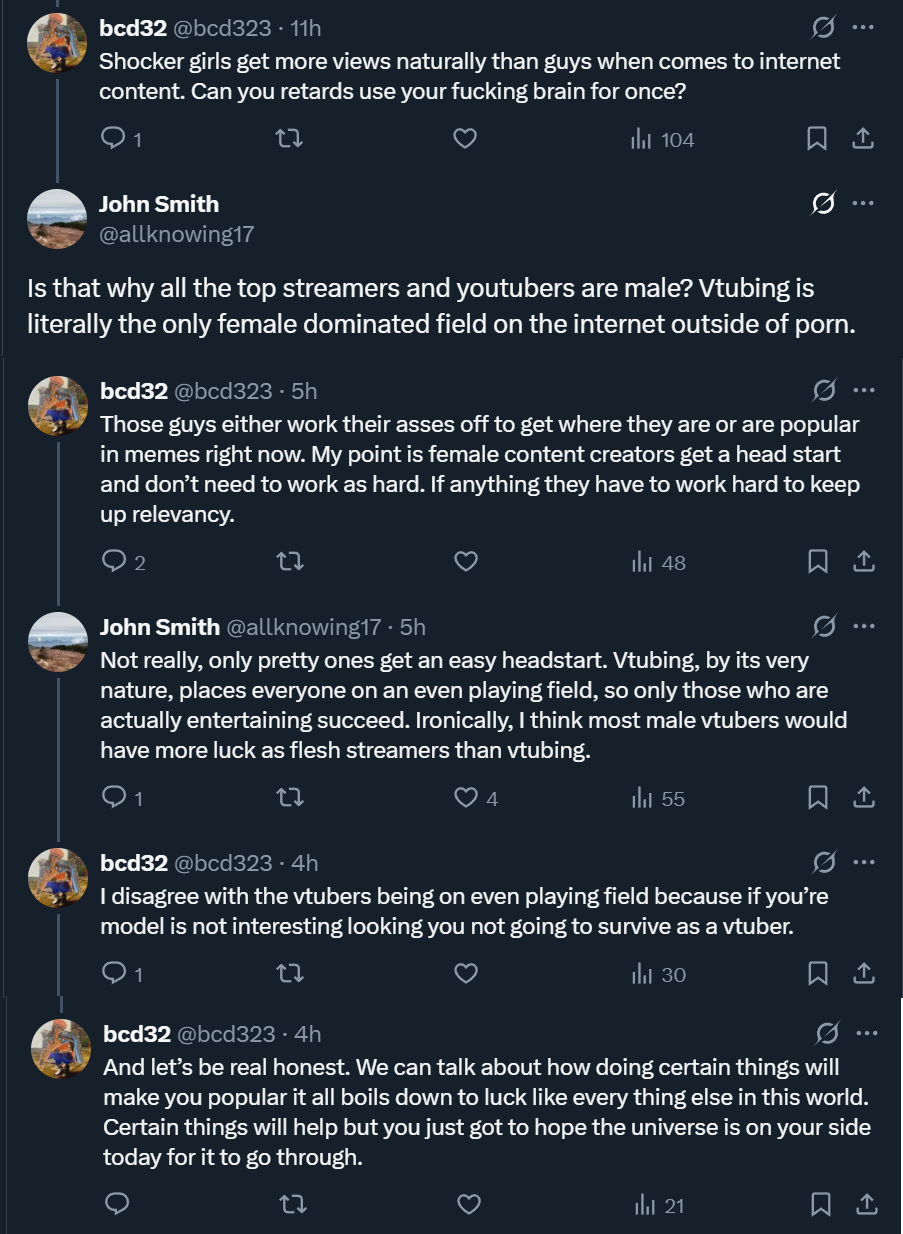The height and width of the screenshot is (1234, 903).
Task: Like John Smith's reply with 4 likes
Action: click(476, 798)
